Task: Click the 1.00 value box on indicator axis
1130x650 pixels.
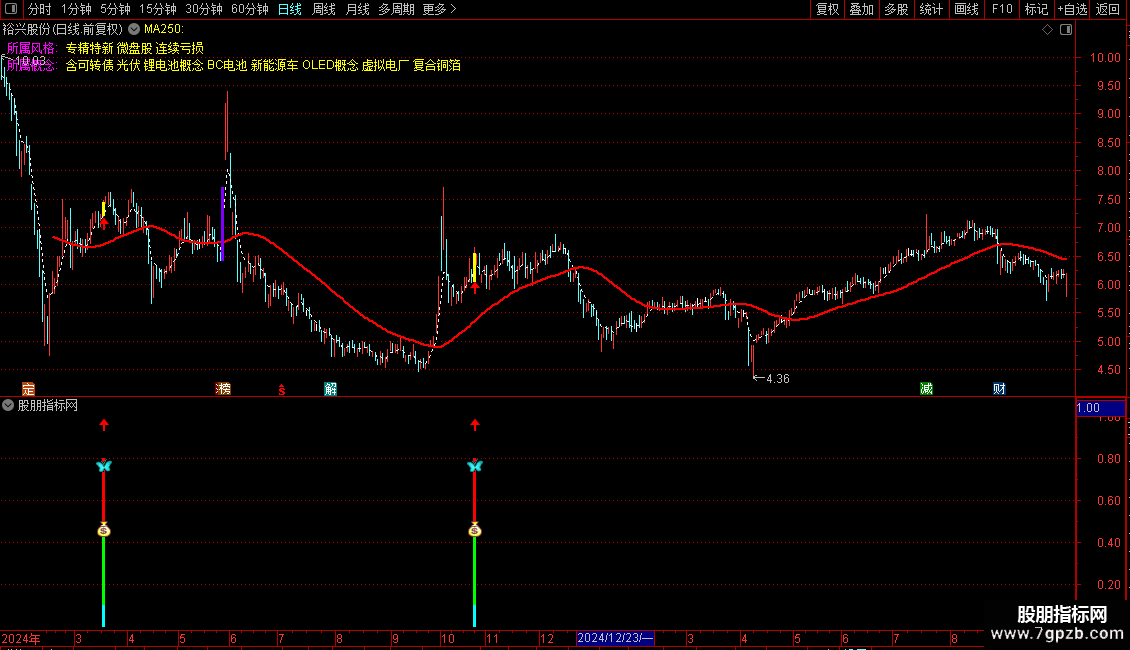Action: pos(1100,408)
